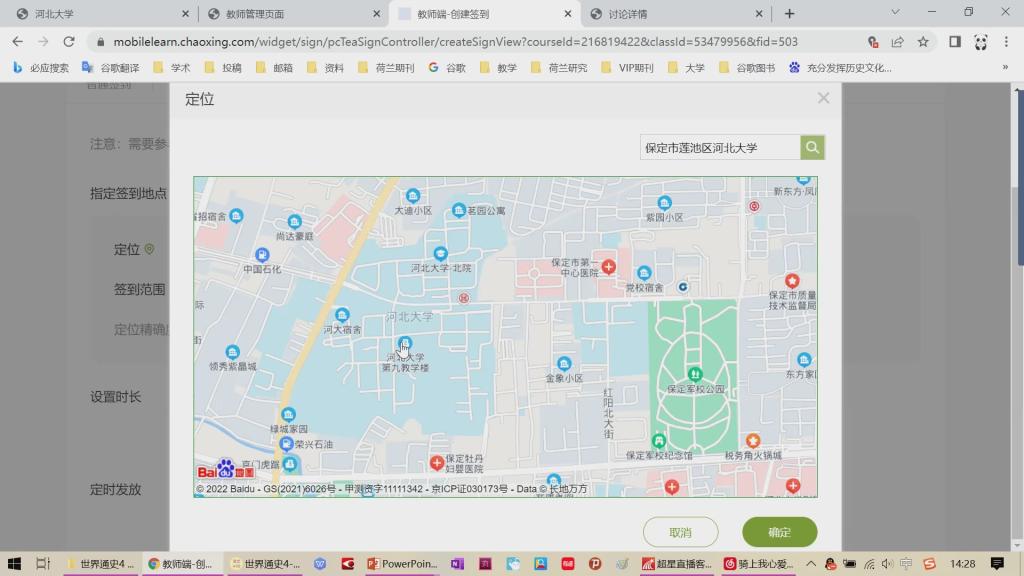Viewport: 1024px width, 576px height.
Task: Open PowerPoint from the taskbar
Action: pos(402,564)
